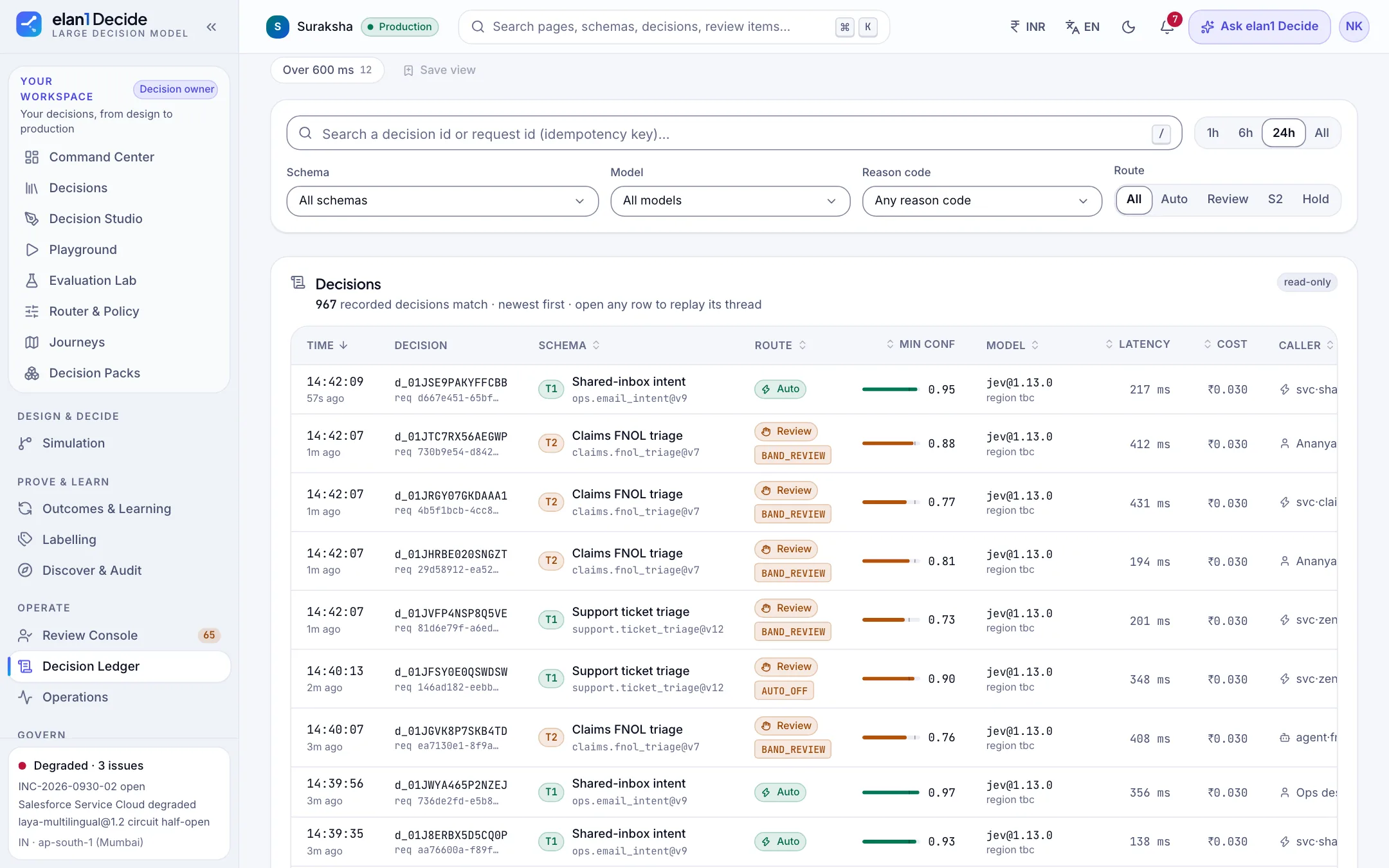Open Command Center from sidebar
Screen dimensions: 1389x868
coord(120,158)
